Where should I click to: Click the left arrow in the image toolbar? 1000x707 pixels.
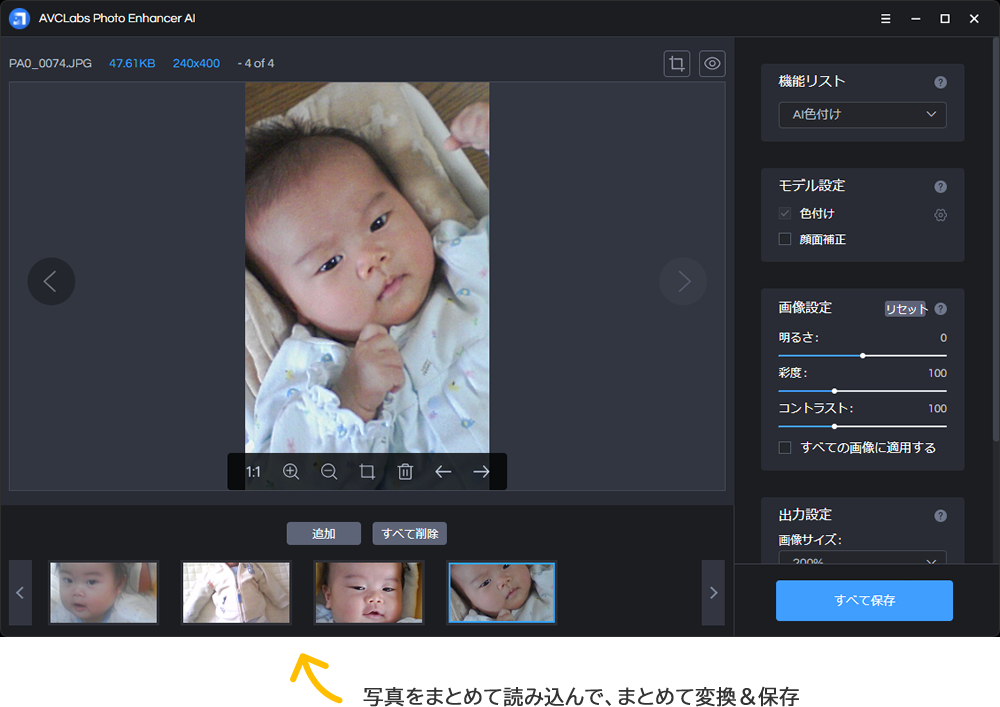(443, 472)
